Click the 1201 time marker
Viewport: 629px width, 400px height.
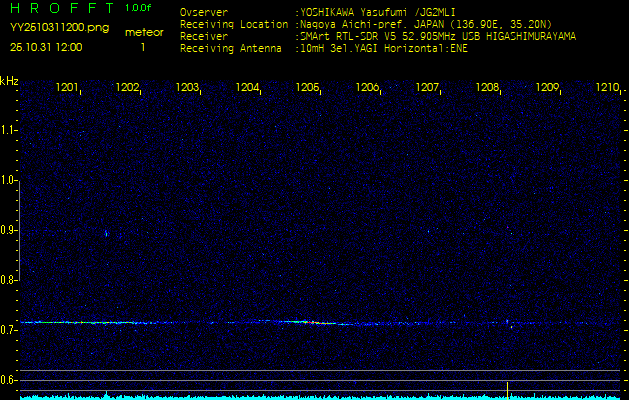(x=68, y=88)
